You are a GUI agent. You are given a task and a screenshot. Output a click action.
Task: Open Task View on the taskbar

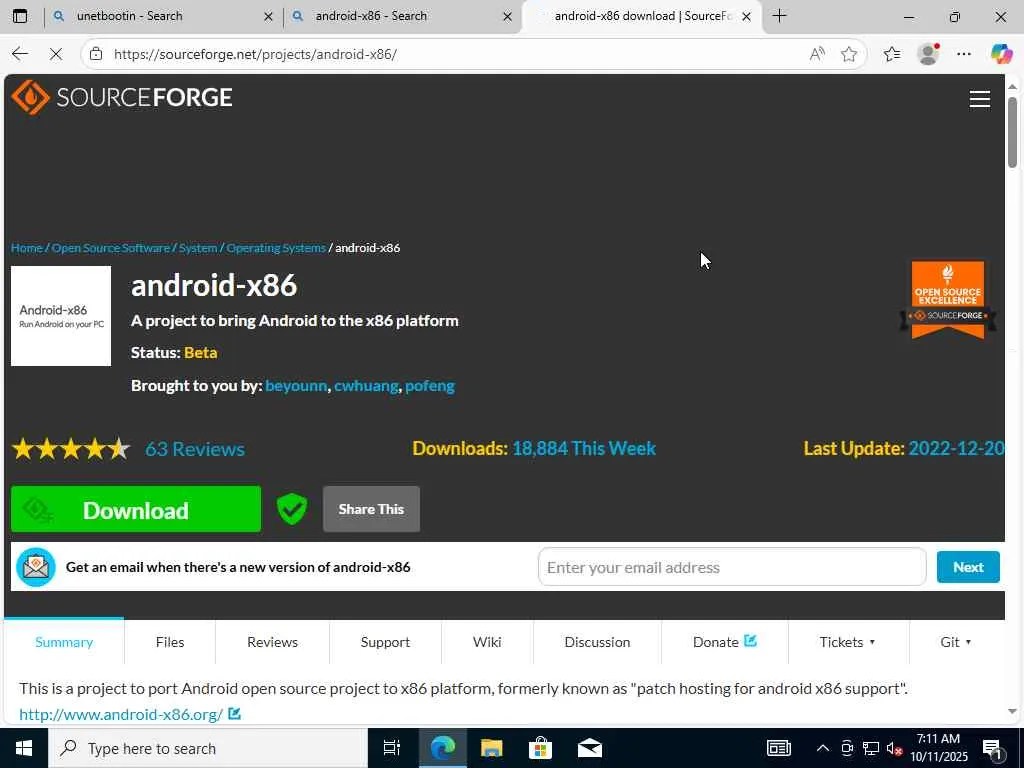(x=391, y=748)
